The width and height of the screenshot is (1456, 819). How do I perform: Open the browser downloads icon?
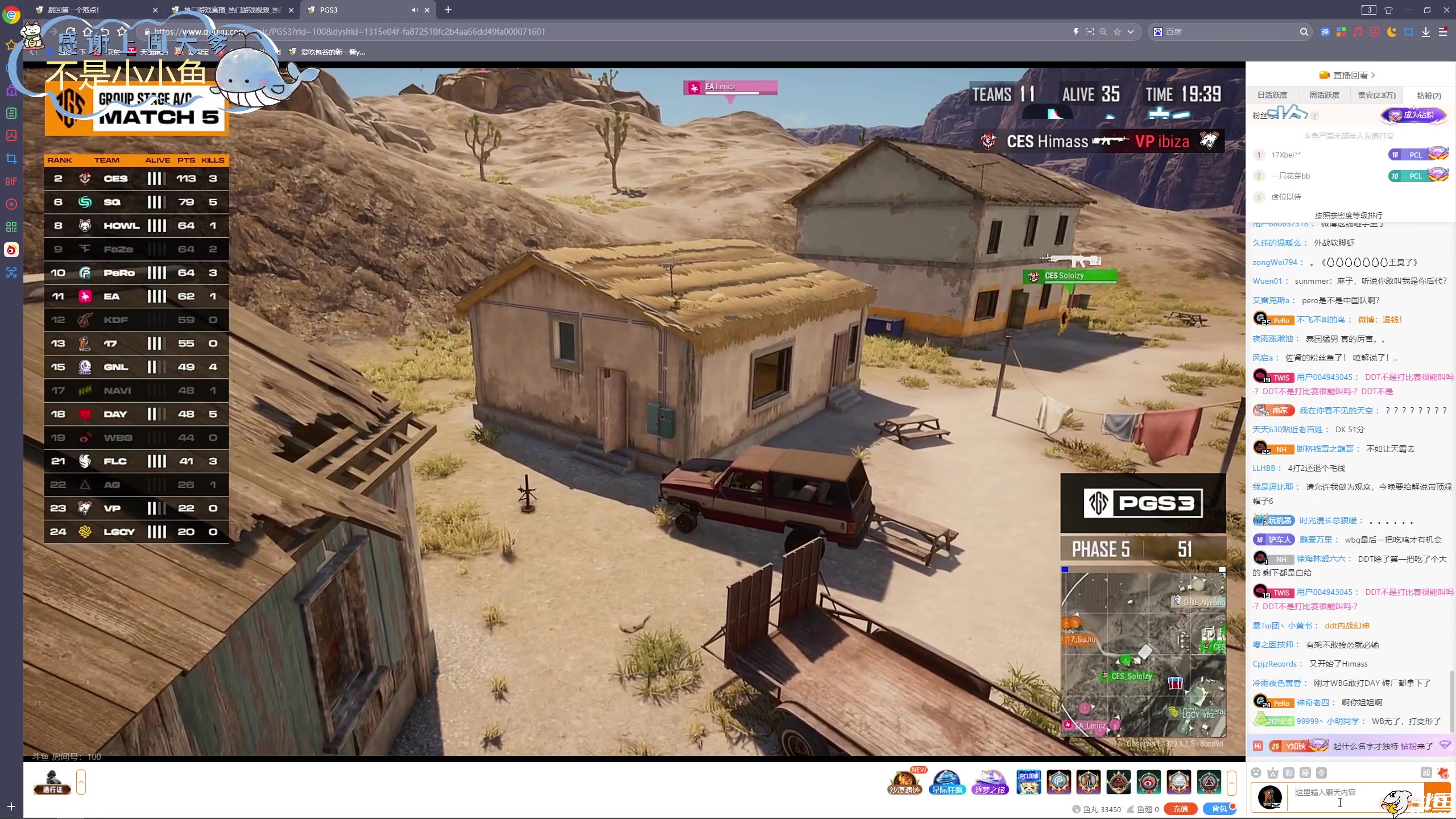[x=1425, y=32]
